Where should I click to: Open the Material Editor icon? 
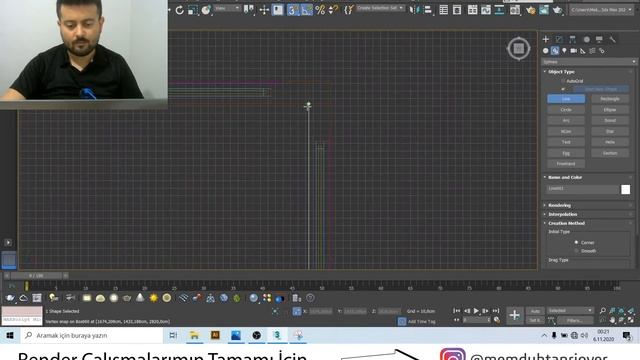(x=515, y=10)
